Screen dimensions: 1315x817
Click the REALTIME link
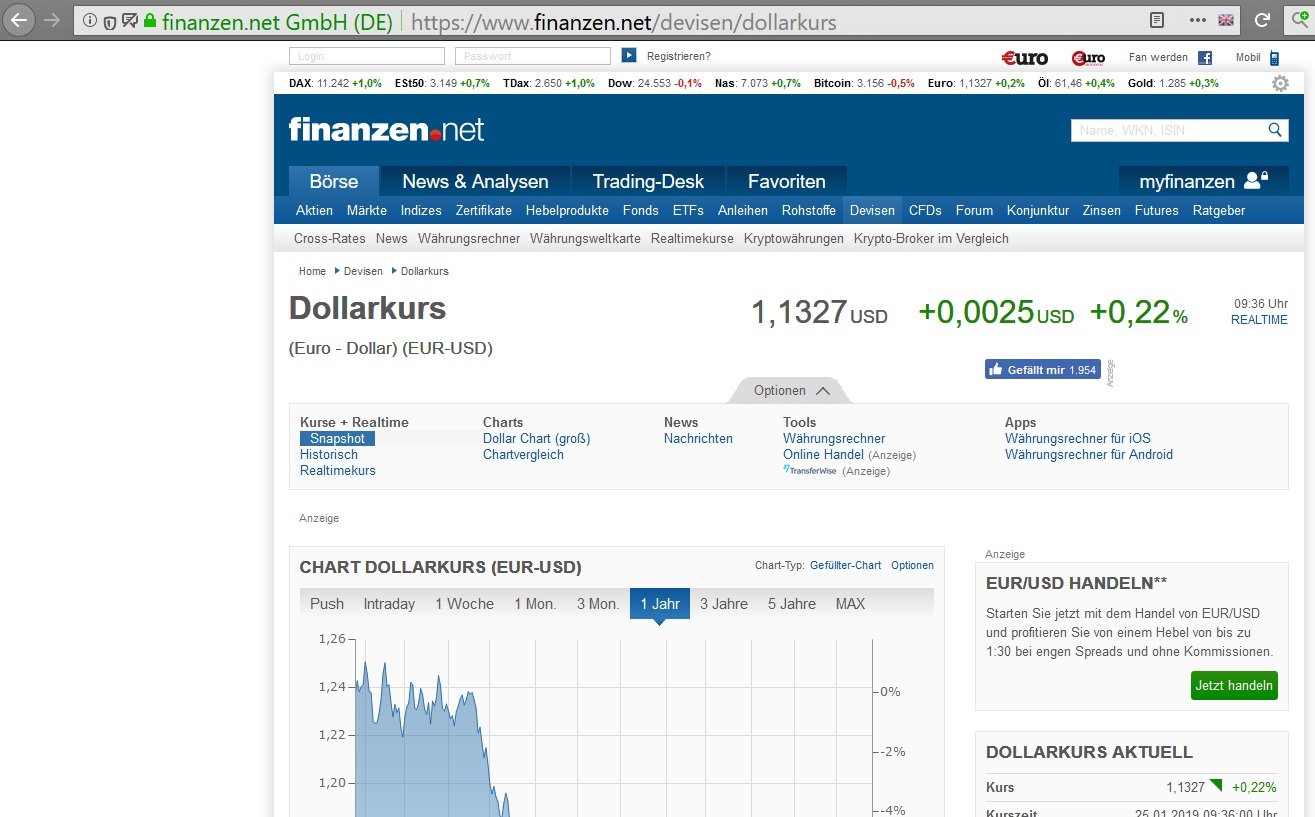point(1259,320)
